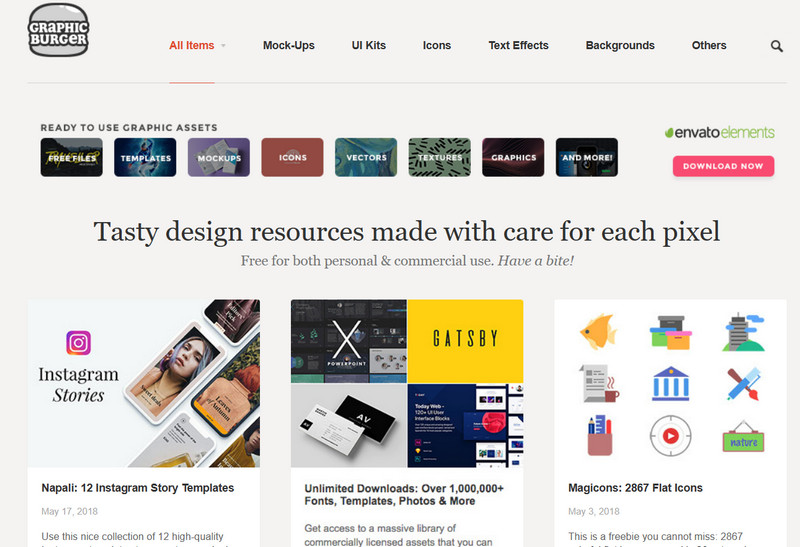This screenshot has height=547, width=800.
Task: Open the Unlimited Downloads article title
Action: pyautogui.click(x=404, y=494)
